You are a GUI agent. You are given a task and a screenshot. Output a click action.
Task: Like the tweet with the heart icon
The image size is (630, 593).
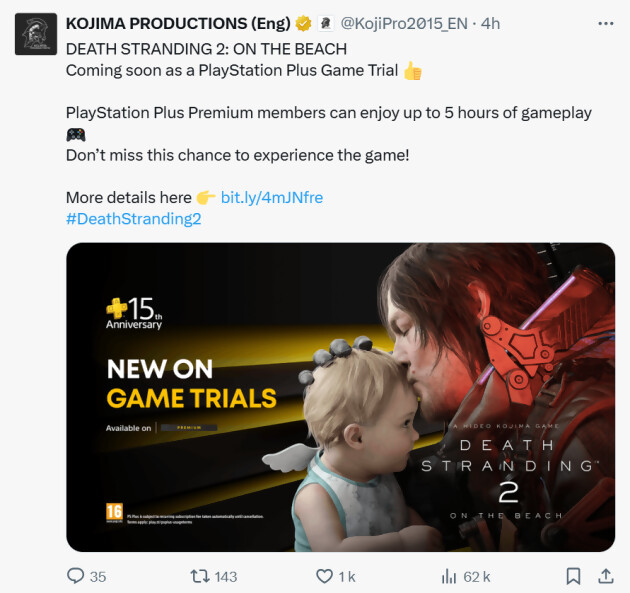324,576
